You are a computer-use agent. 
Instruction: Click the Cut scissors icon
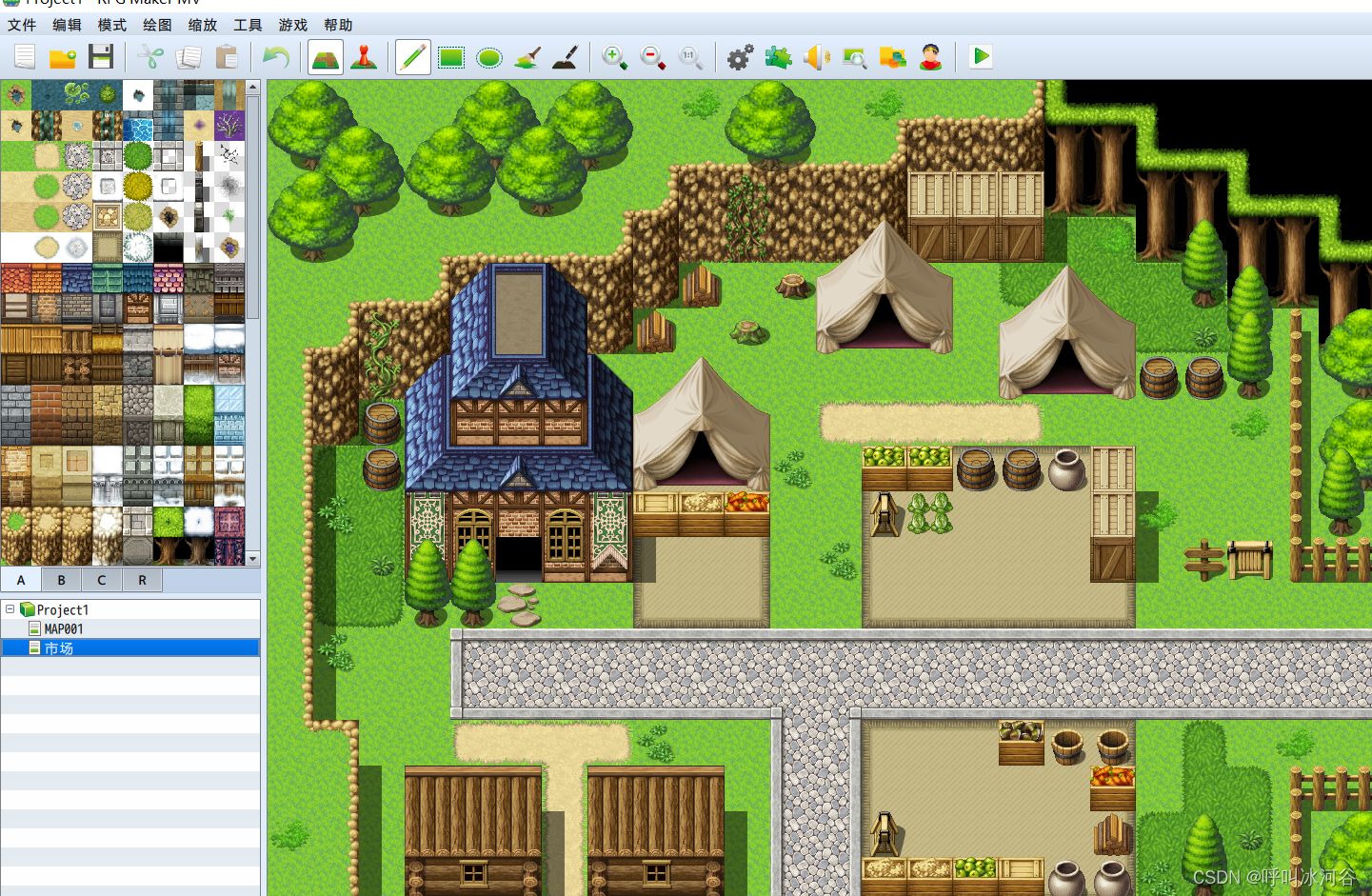tap(150, 57)
